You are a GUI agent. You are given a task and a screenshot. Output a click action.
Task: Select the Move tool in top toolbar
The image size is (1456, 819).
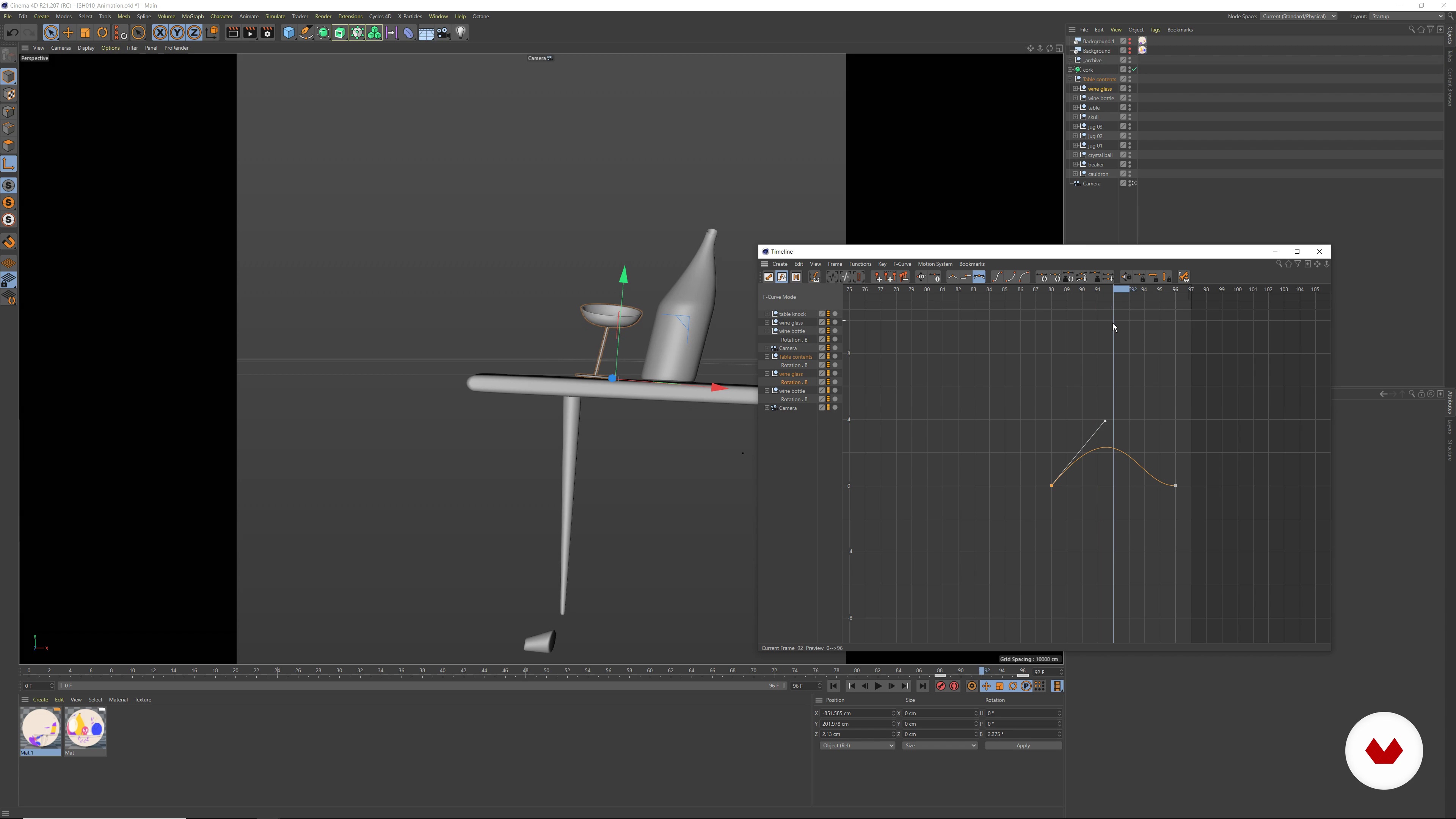click(x=68, y=33)
